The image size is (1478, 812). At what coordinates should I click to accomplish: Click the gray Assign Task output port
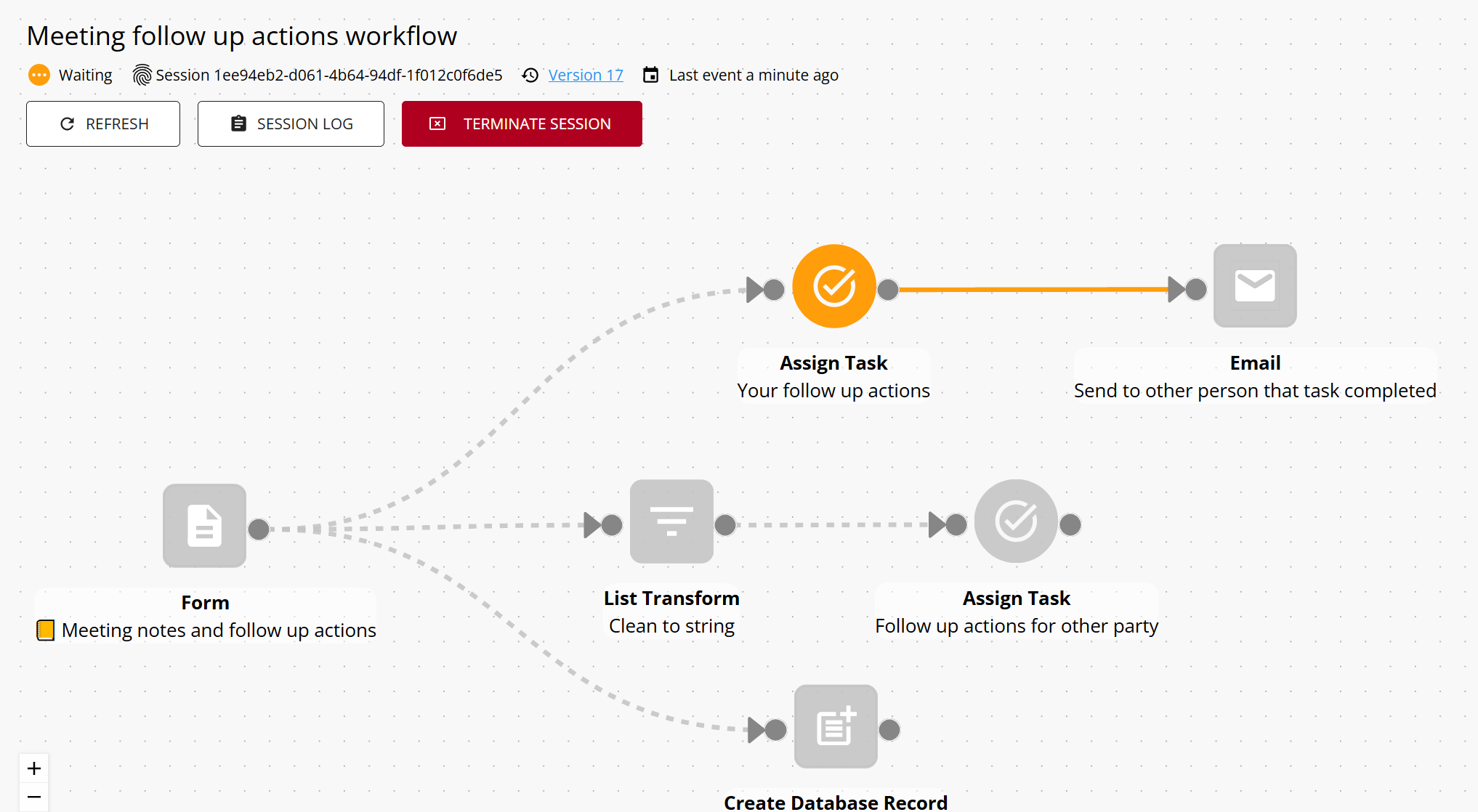[x=1070, y=524]
